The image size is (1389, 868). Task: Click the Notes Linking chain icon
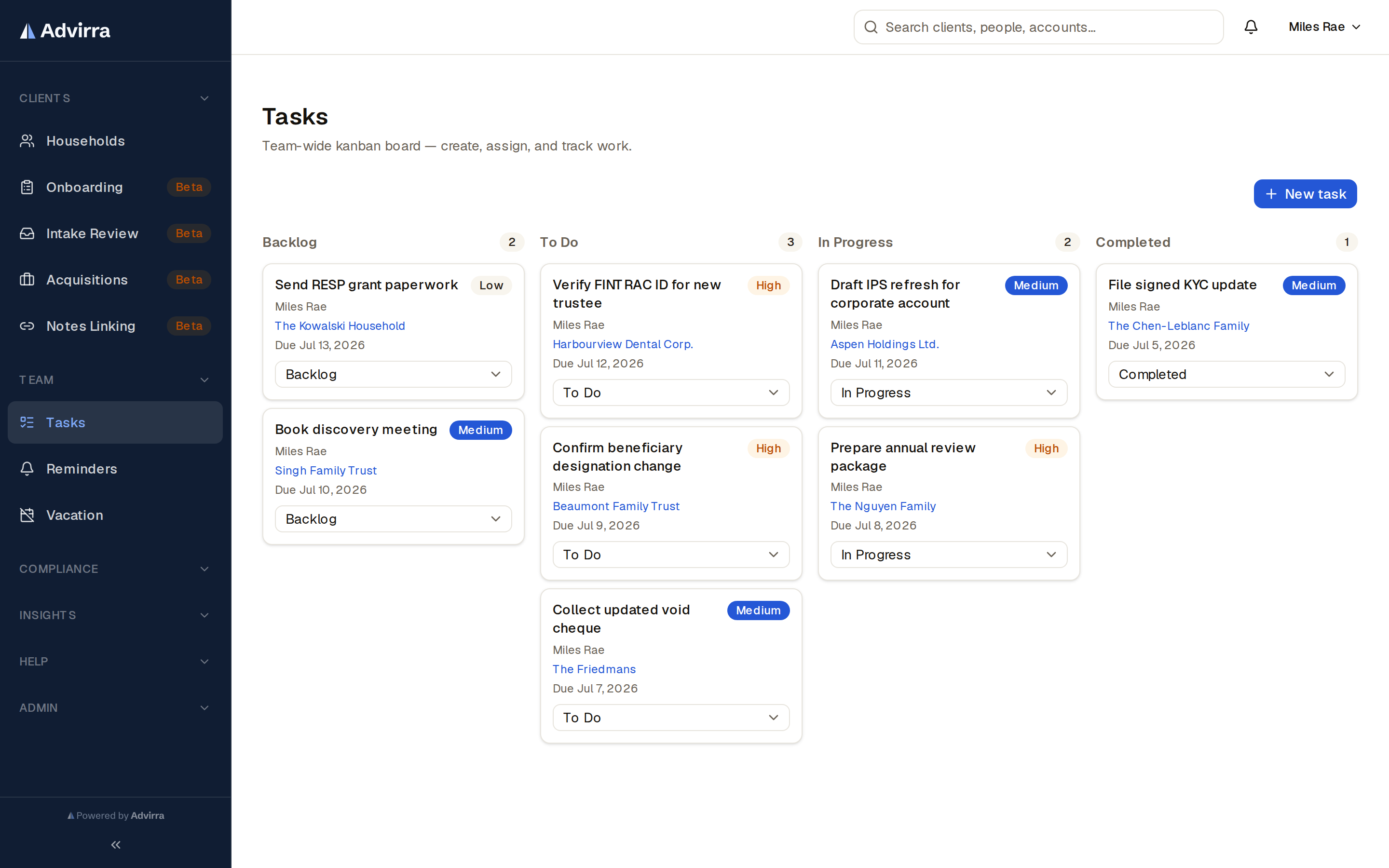[27, 326]
